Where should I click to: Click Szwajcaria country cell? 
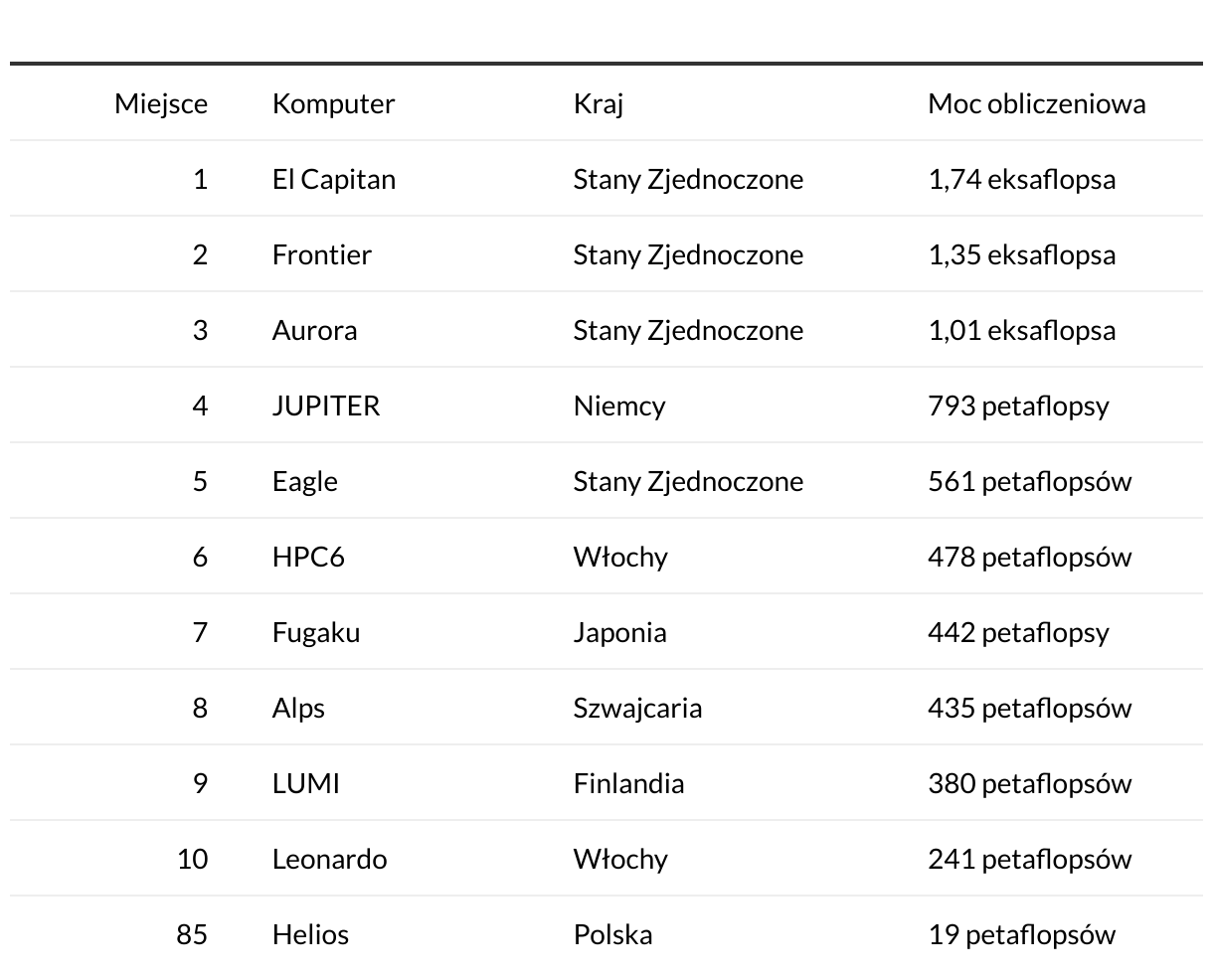pyautogui.click(x=637, y=708)
